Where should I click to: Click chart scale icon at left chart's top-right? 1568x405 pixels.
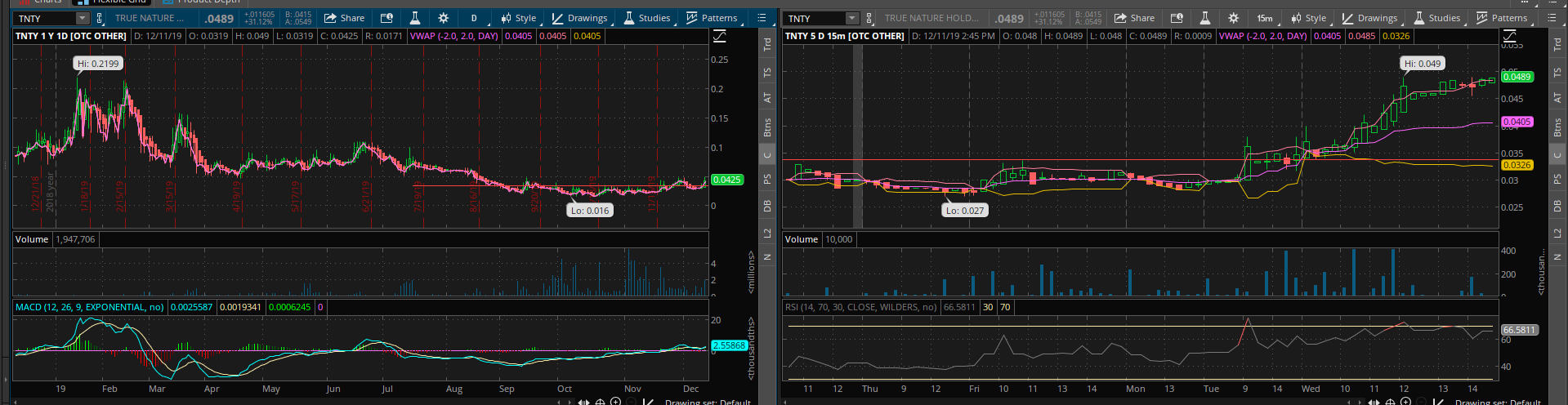coord(719,36)
